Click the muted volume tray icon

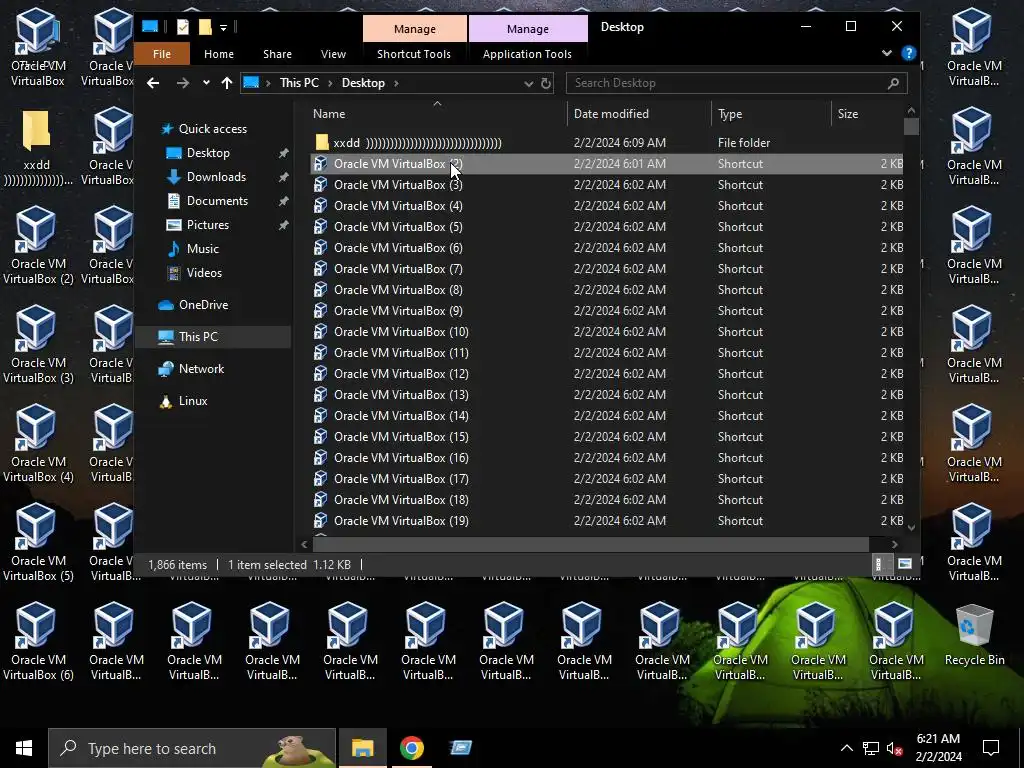(x=894, y=748)
